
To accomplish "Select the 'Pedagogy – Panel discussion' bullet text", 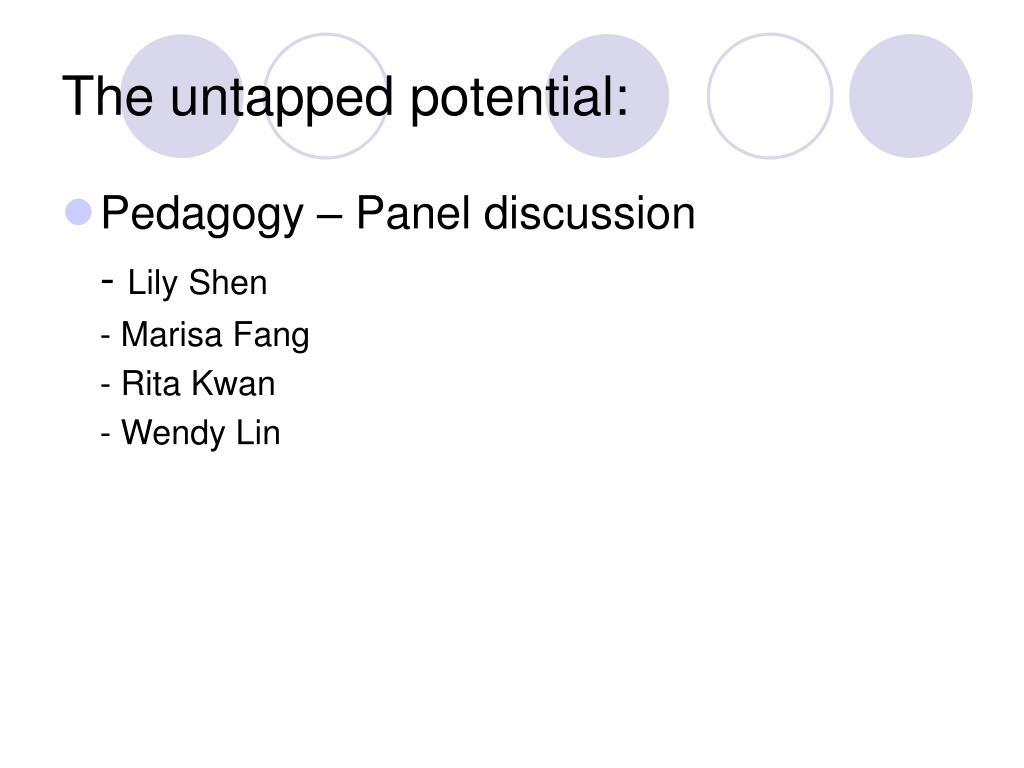I will point(398,214).
